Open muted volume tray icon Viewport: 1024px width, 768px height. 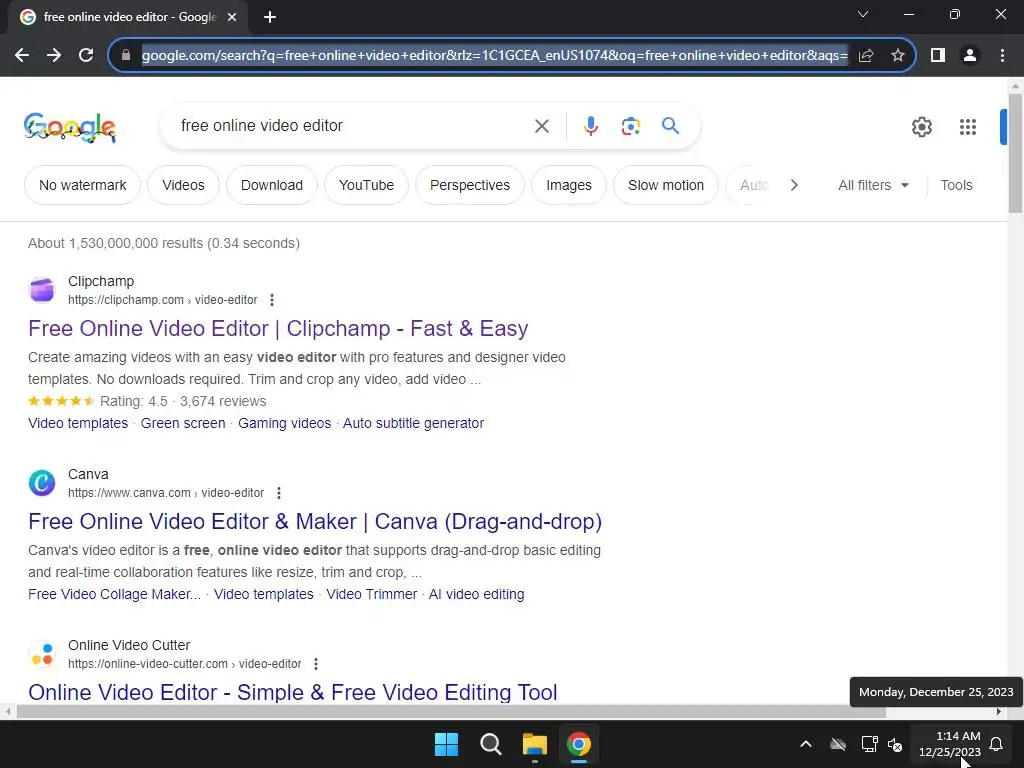[895, 744]
